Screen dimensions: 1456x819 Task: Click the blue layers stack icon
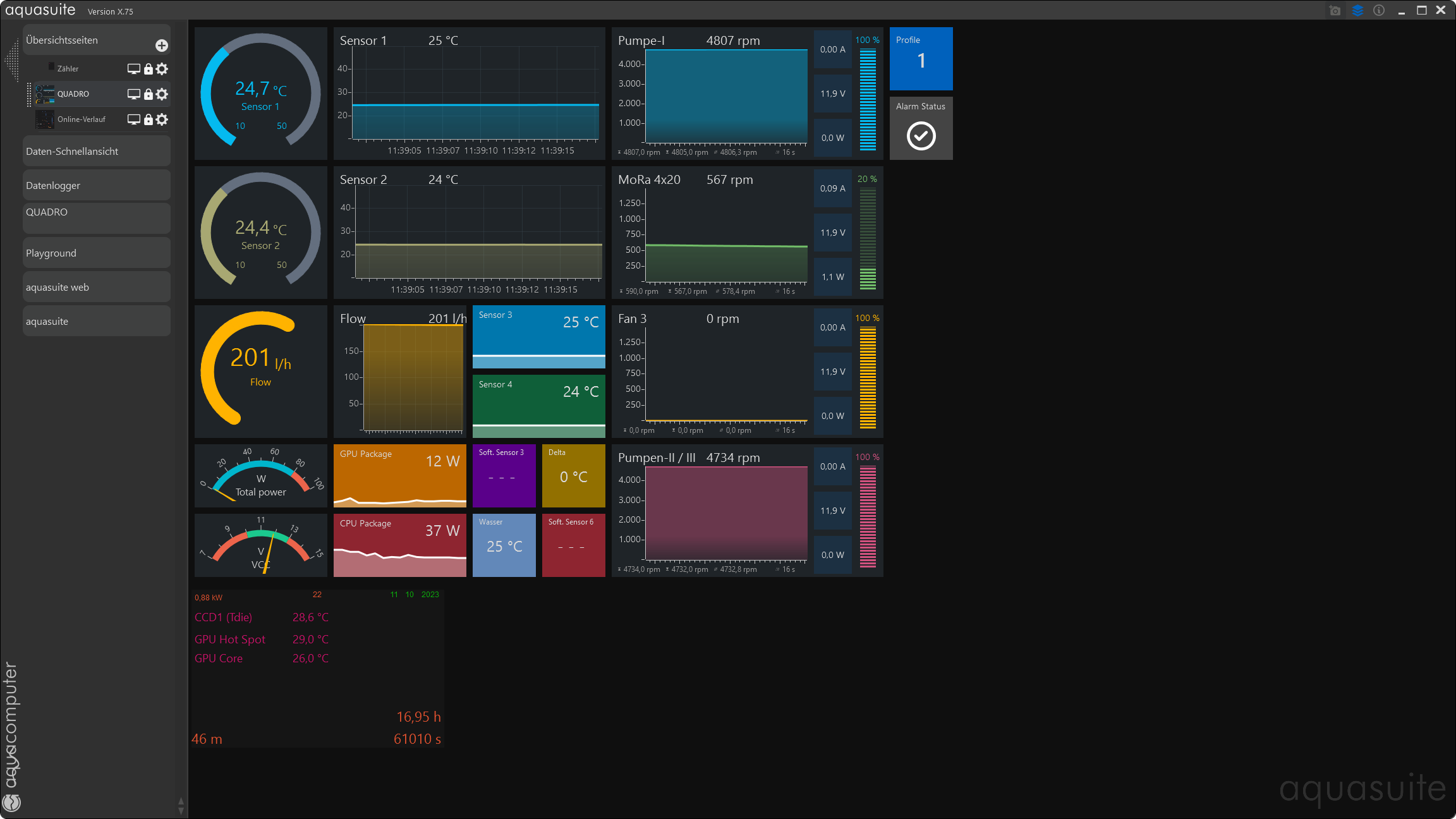point(1357,11)
